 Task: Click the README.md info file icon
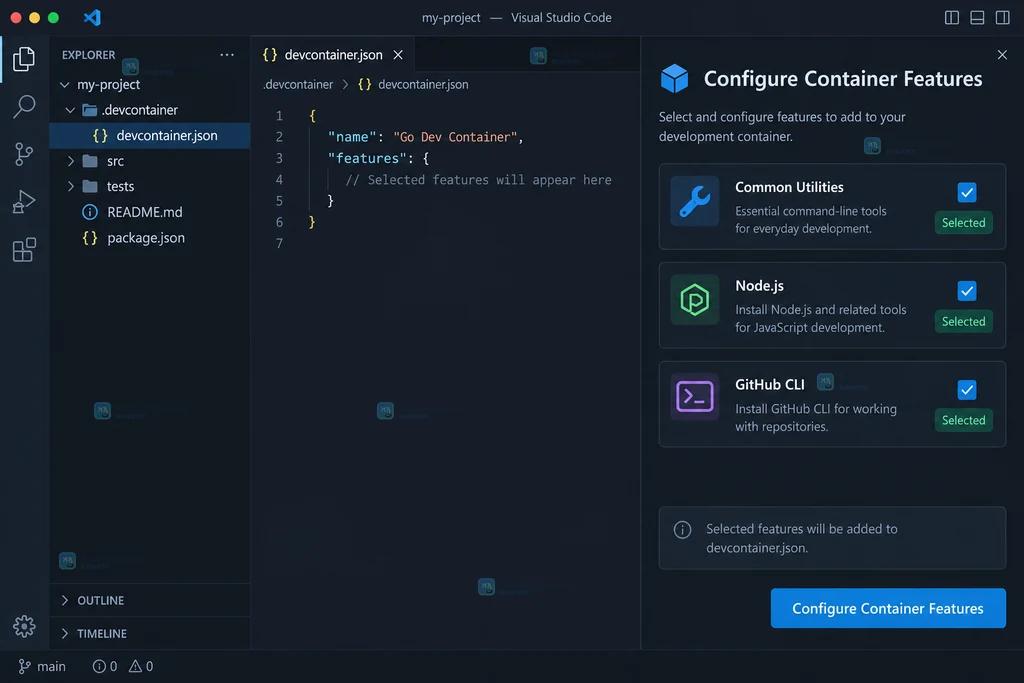tap(89, 212)
